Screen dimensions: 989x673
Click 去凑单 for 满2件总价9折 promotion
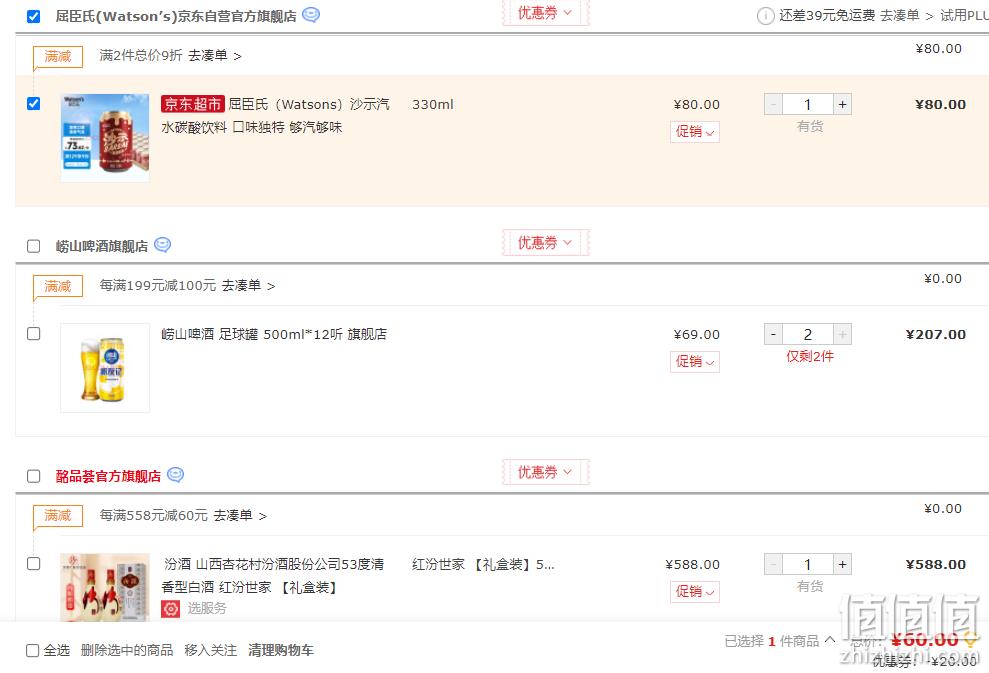pos(214,56)
